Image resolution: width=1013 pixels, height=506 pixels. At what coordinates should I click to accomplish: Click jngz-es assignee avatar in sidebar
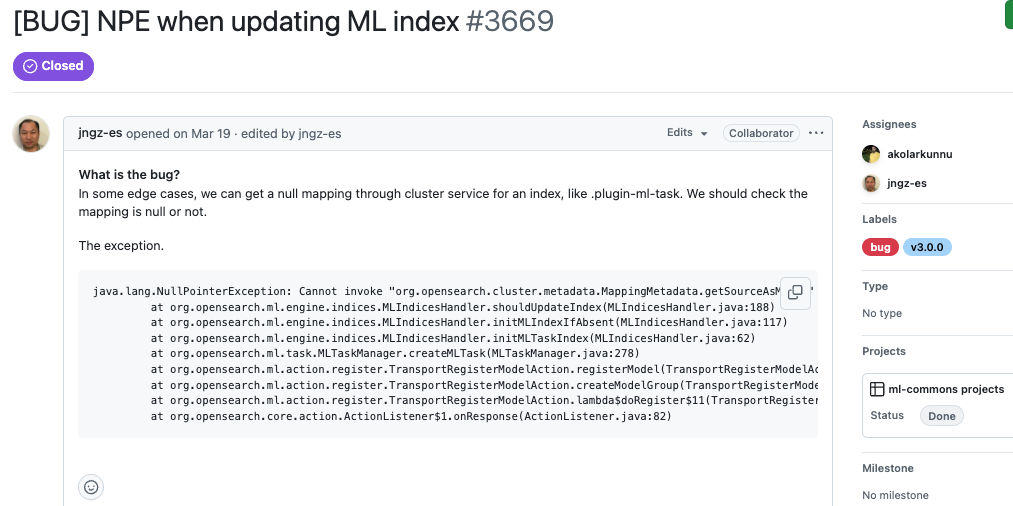click(x=871, y=183)
